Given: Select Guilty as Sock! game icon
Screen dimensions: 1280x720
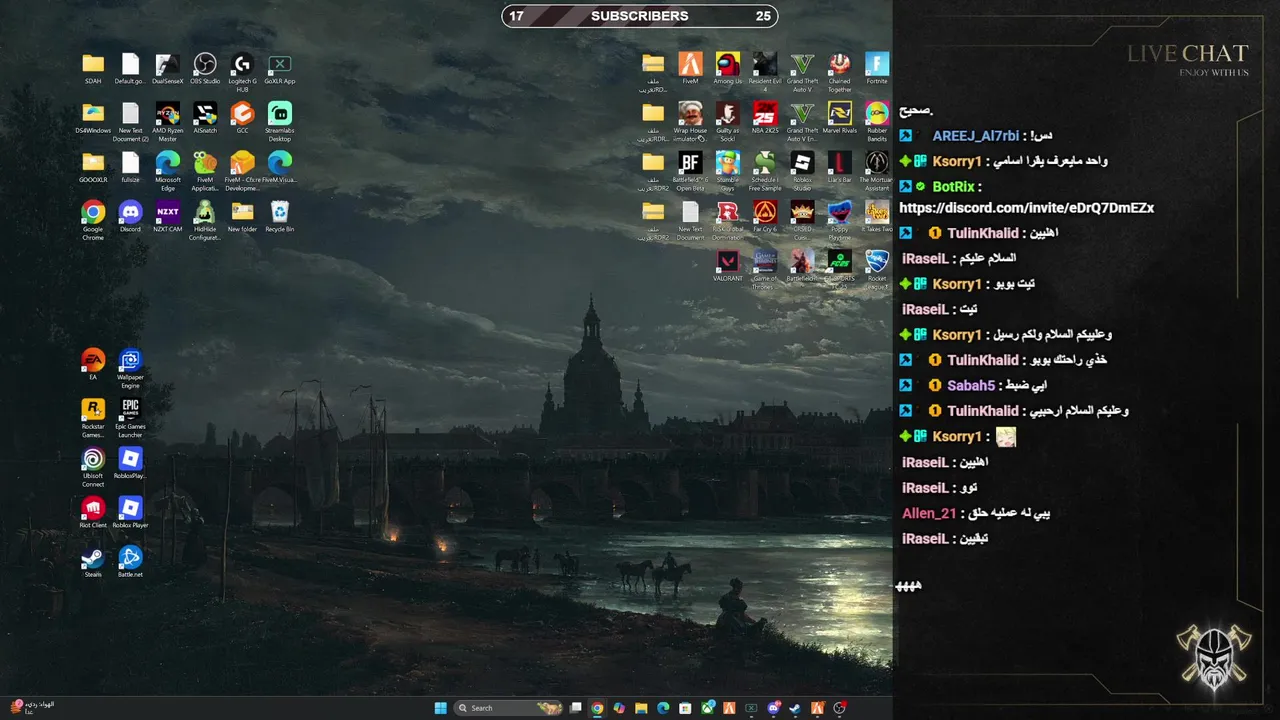Looking at the screenshot, I should tap(728, 121).
